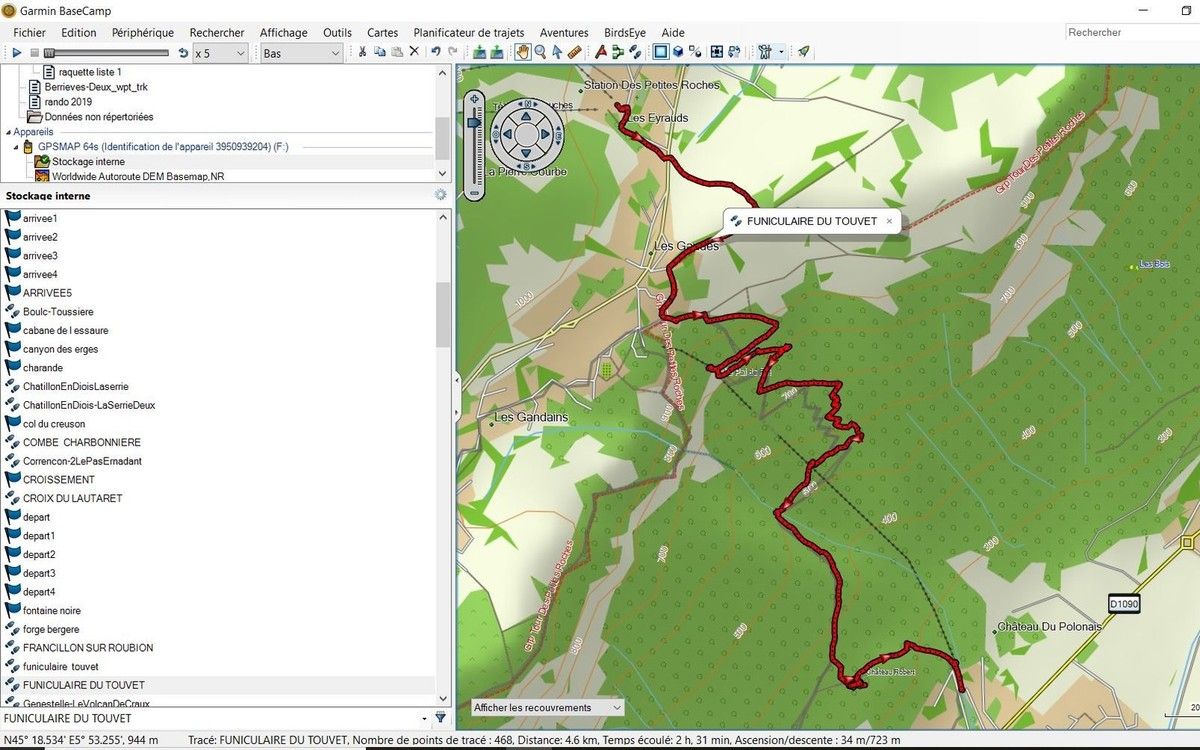Close the FUNICULAIRE DU TOUVET map tooltip

click(x=889, y=221)
